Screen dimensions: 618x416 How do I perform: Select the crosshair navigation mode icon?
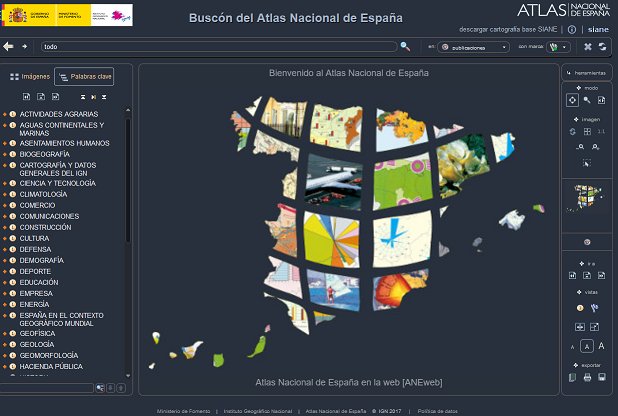(572, 100)
